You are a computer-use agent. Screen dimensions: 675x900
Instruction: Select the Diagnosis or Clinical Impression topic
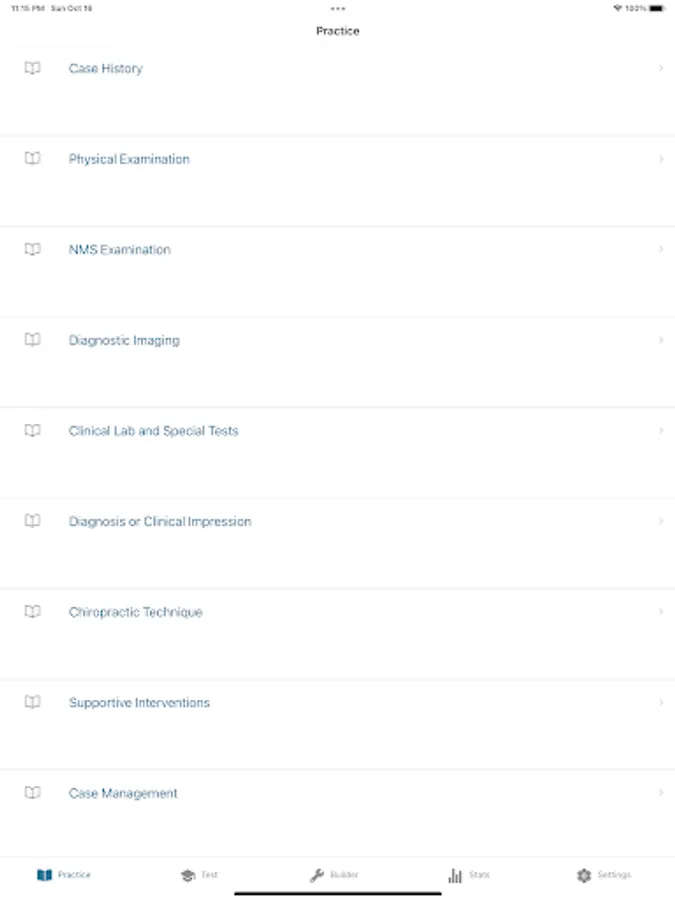(x=160, y=521)
